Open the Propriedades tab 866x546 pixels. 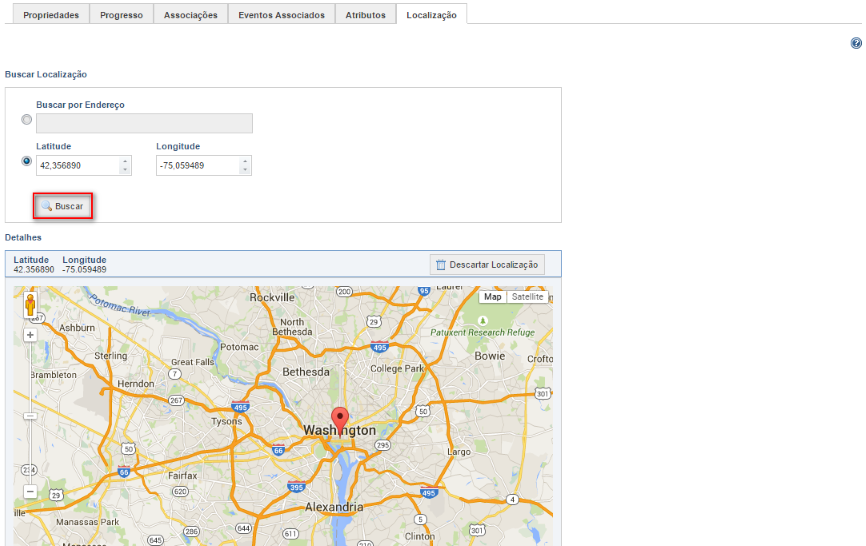pyautogui.click(x=51, y=15)
